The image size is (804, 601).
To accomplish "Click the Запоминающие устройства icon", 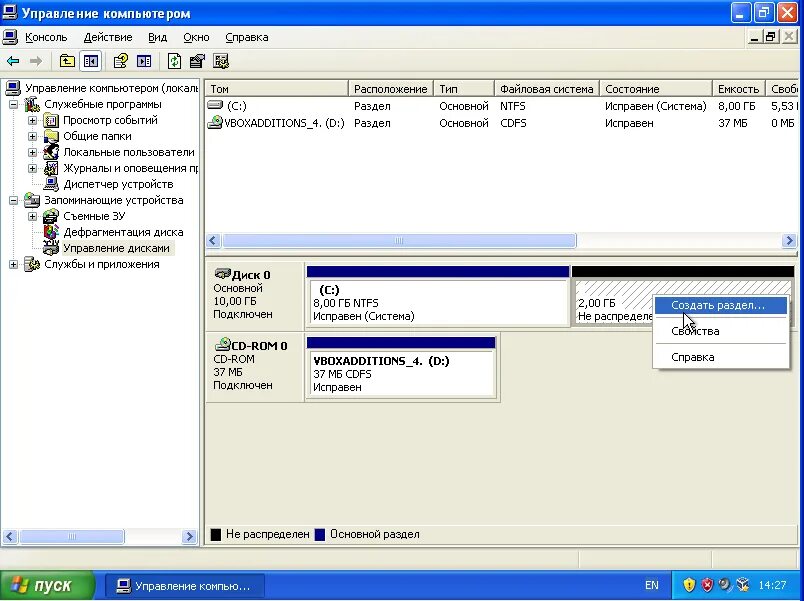I will [32, 200].
